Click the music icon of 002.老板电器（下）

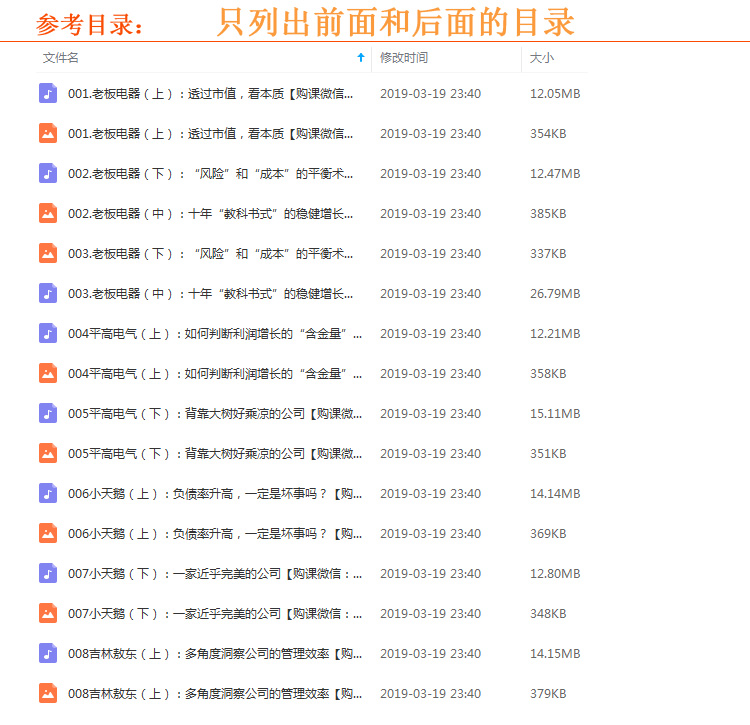(x=47, y=174)
